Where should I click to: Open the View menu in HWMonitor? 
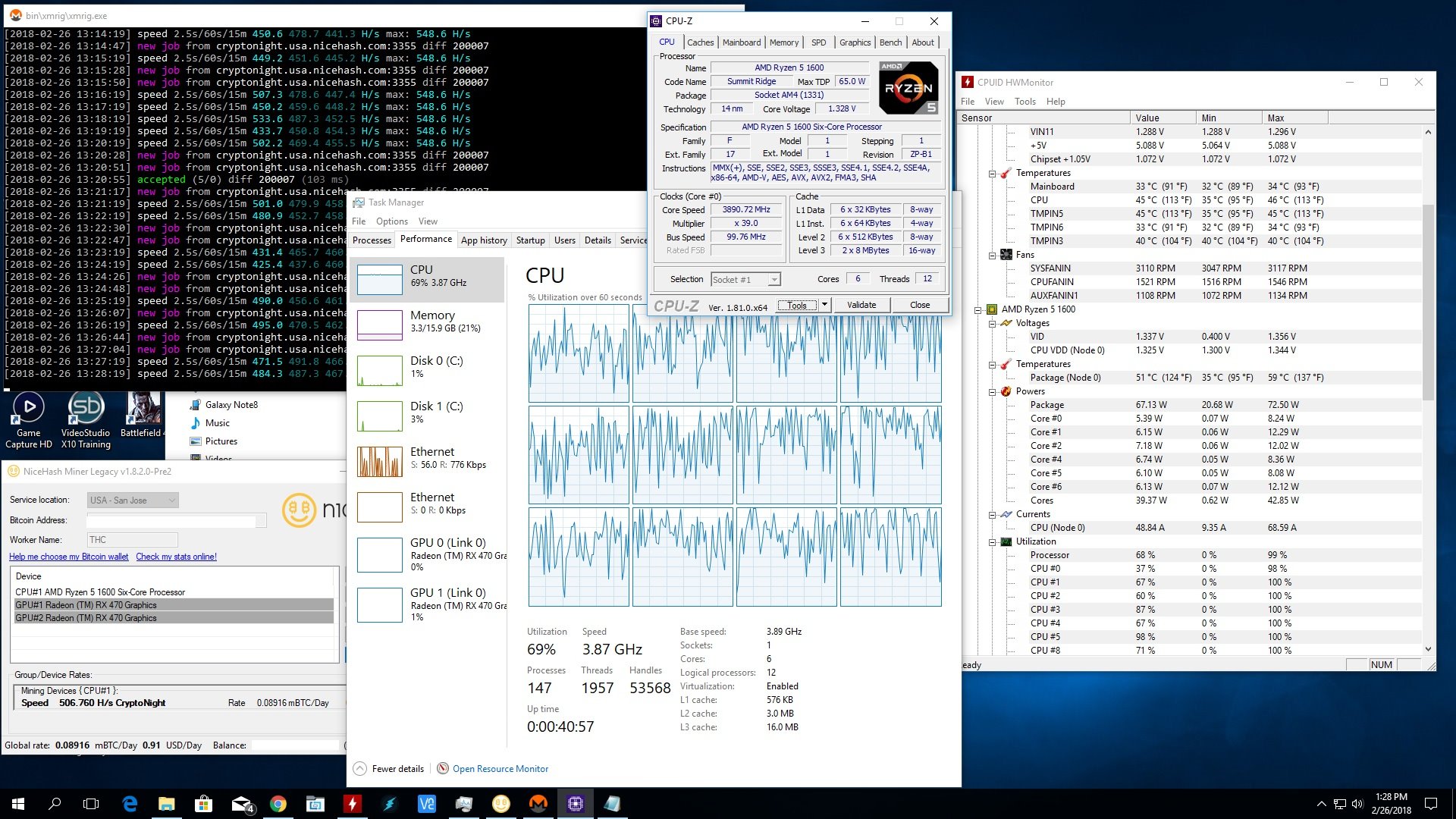[993, 102]
